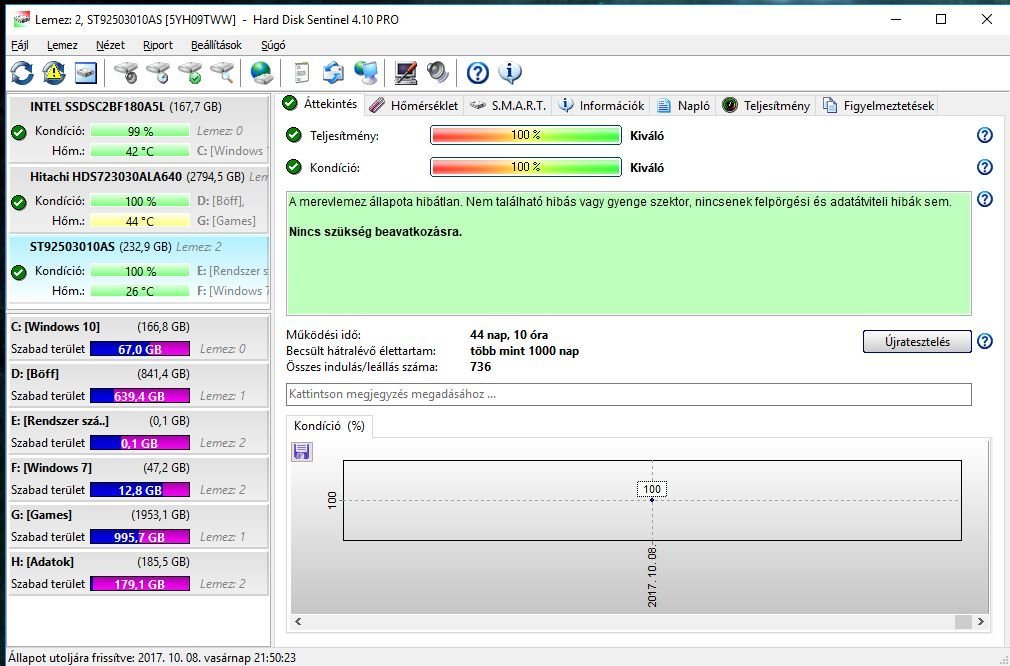The height and width of the screenshot is (666, 1010).
Task: Open the Nézet menu
Action: click(110, 45)
